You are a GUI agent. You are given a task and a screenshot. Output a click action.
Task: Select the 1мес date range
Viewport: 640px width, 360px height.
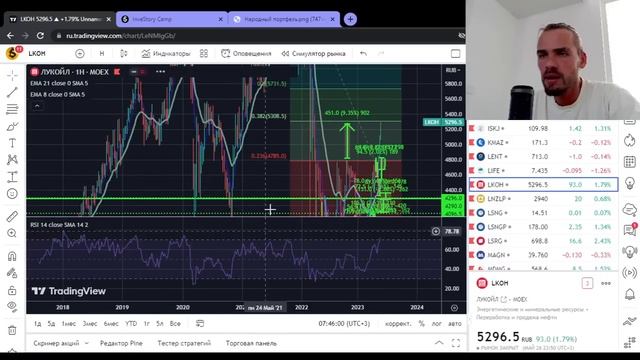[x=69, y=323]
